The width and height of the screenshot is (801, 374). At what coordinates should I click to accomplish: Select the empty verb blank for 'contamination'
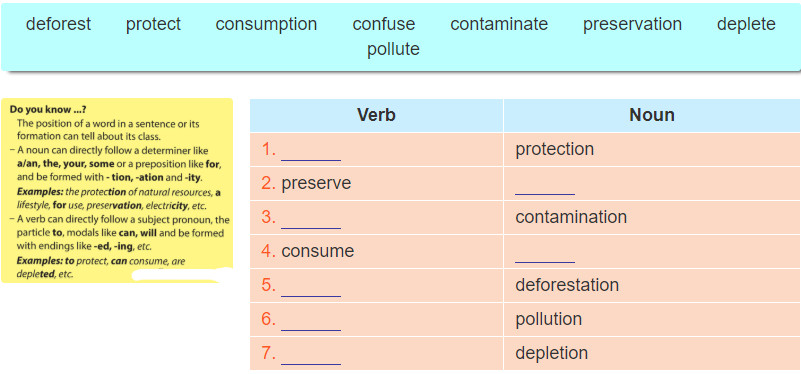pos(311,219)
